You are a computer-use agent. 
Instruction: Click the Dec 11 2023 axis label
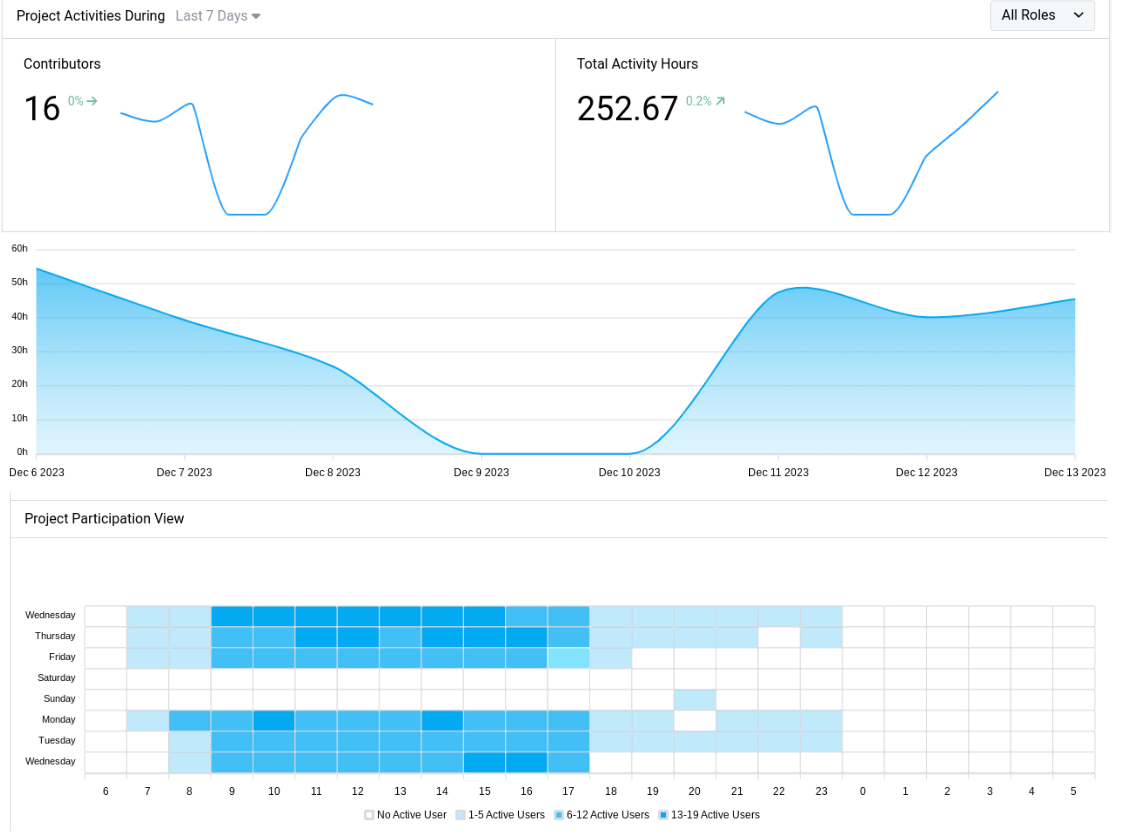(x=778, y=472)
